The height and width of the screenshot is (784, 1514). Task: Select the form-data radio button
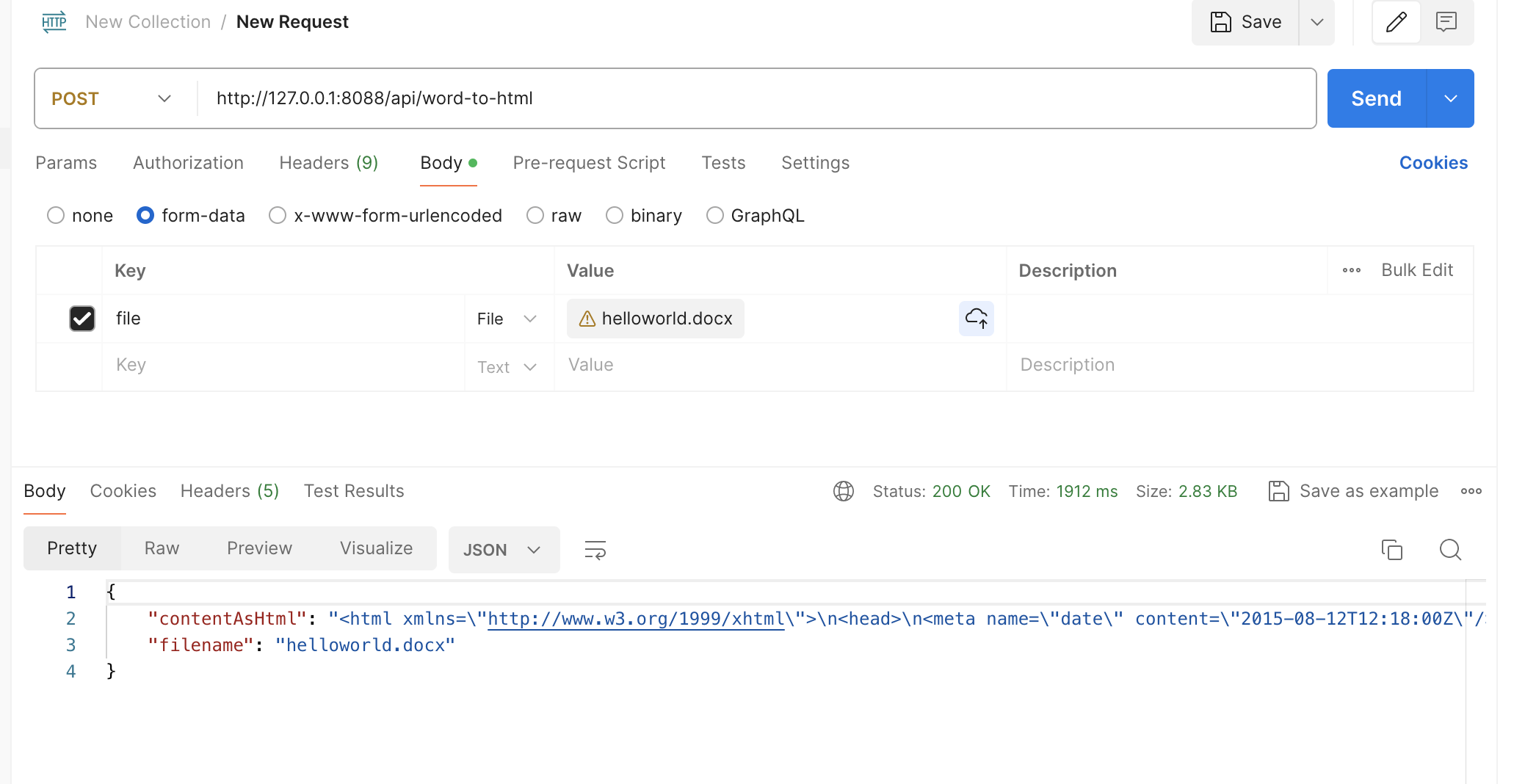pos(145,215)
